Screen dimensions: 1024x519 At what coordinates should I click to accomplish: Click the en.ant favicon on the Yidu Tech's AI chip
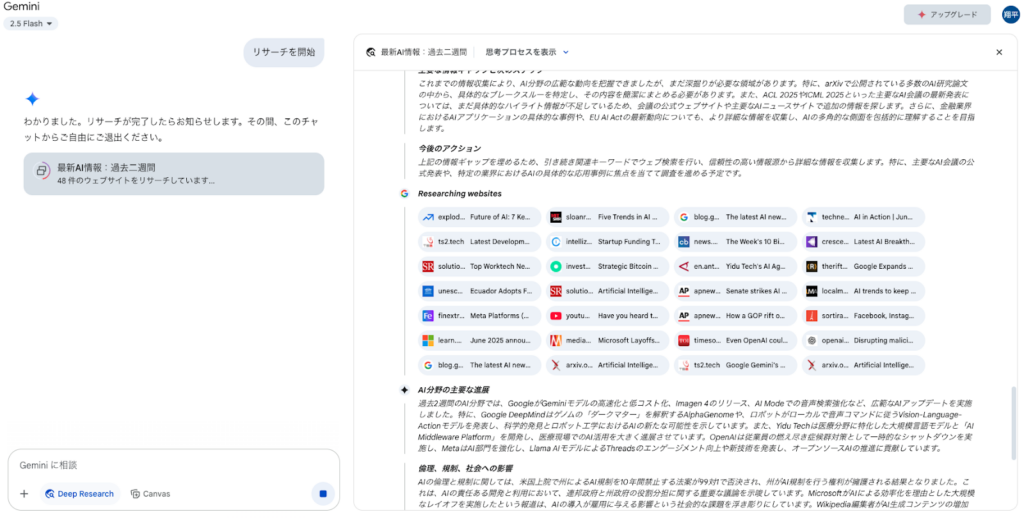point(684,266)
